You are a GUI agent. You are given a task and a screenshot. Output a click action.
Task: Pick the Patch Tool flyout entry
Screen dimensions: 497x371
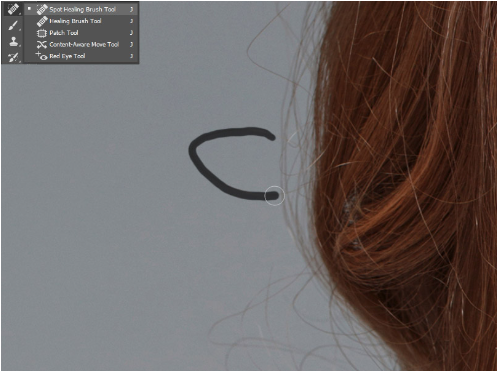tap(82, 33)
